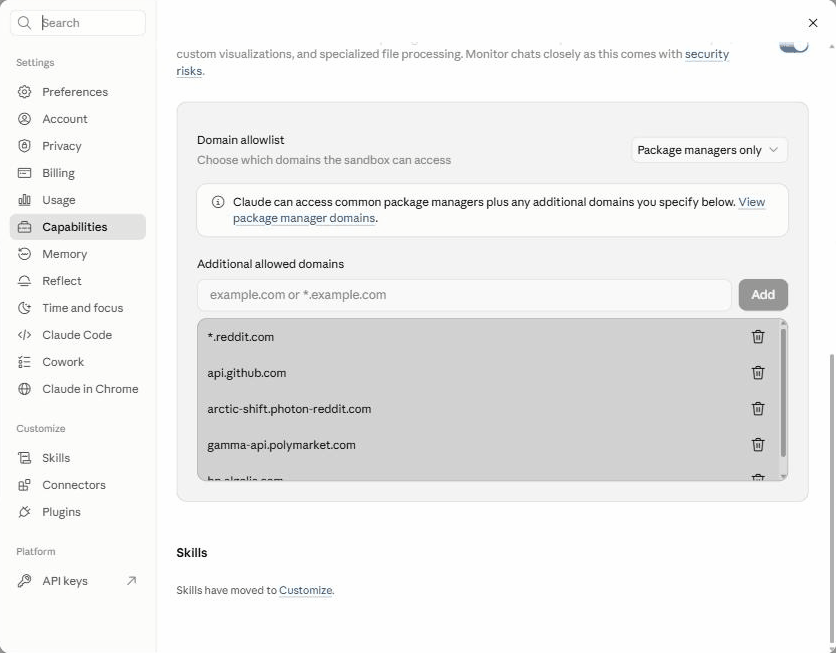Click the Domain allowlist heading

[x=240, y=140]
